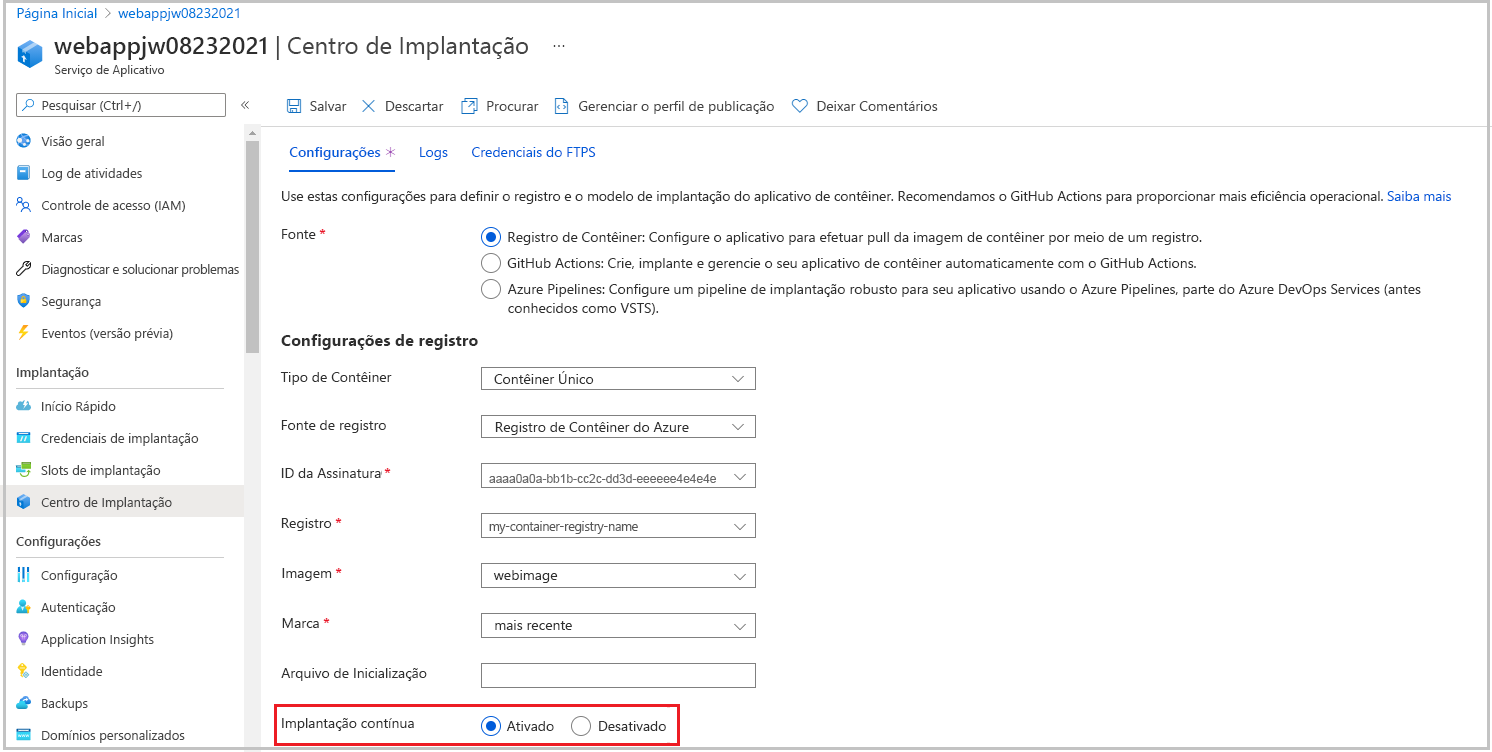Open the ID da Assinatura dropdown
Image resolution: width=1492 pixels, height=752 pixels.
(618, 477)
